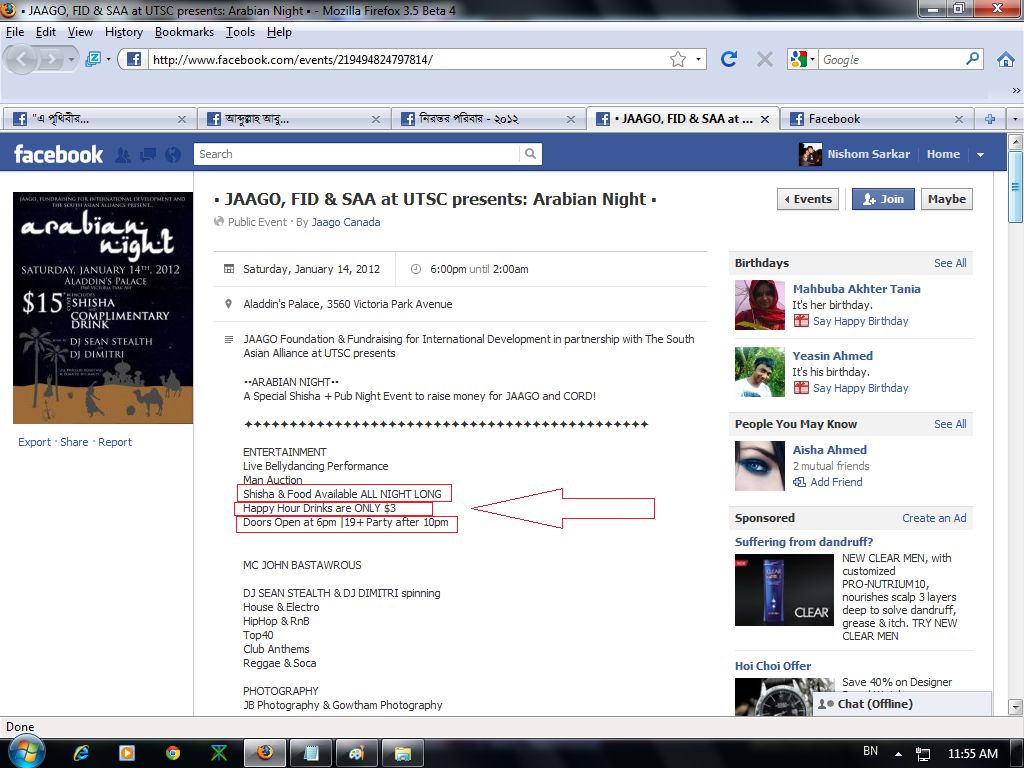The height and width of the screenshot is (768, 1024).
Task: Click See All next to Birthdays
Action: click(950, 263)
